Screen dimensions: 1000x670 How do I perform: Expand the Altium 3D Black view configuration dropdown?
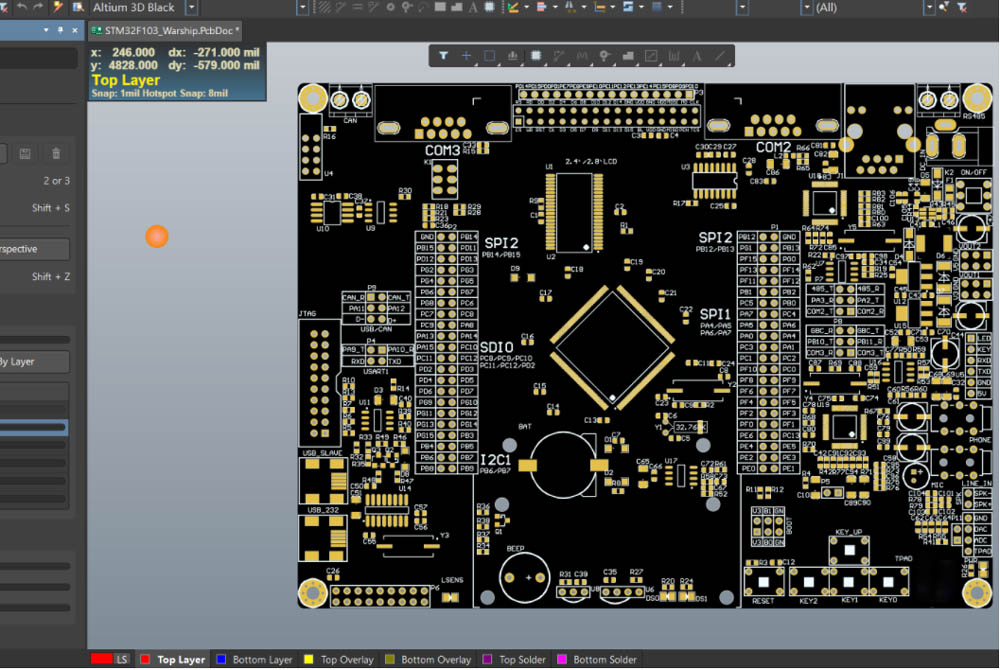coord(191,8)
